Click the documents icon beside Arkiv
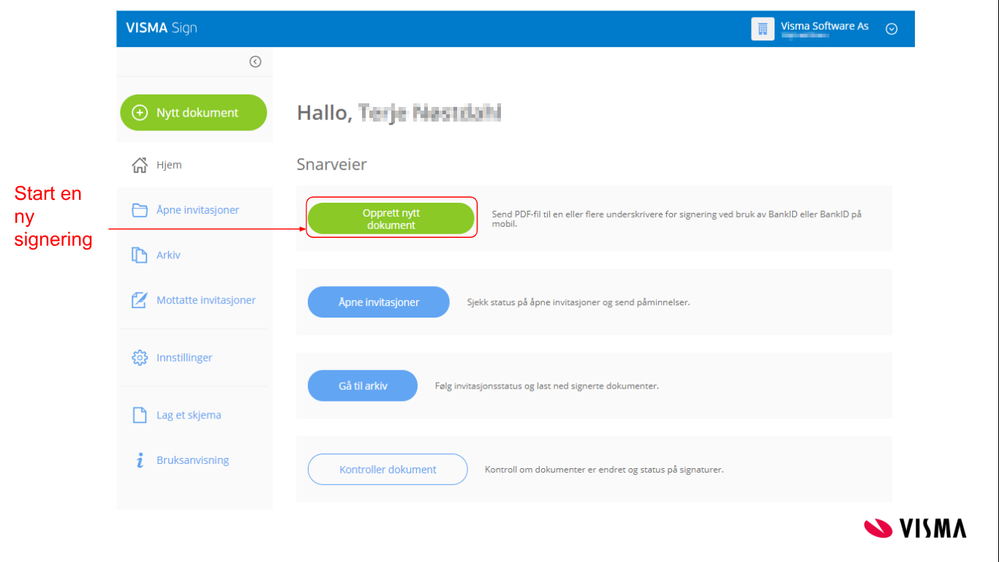The image size is (999, 562). [x=140, y=255]
